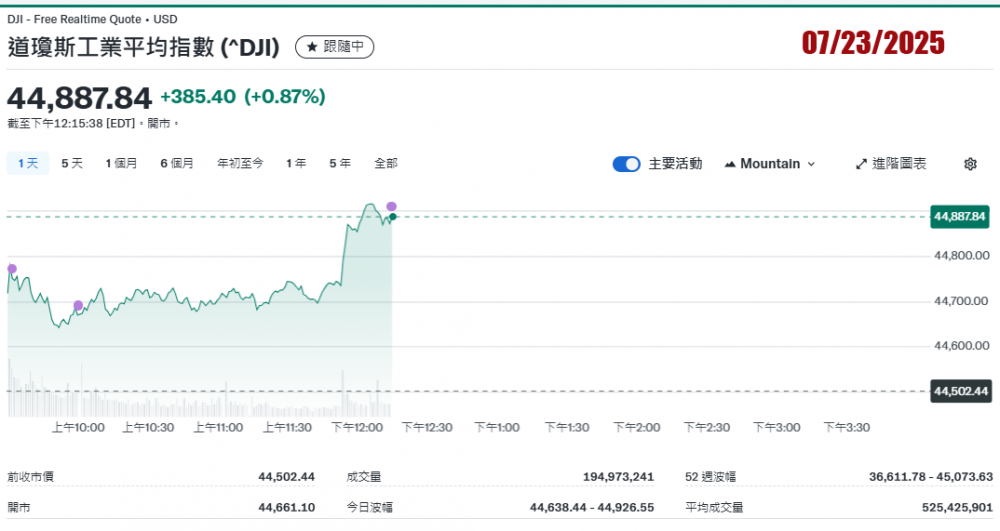Click the purple event marker at chart peak
Screen dimensions: 1000x531
(391, 206)
